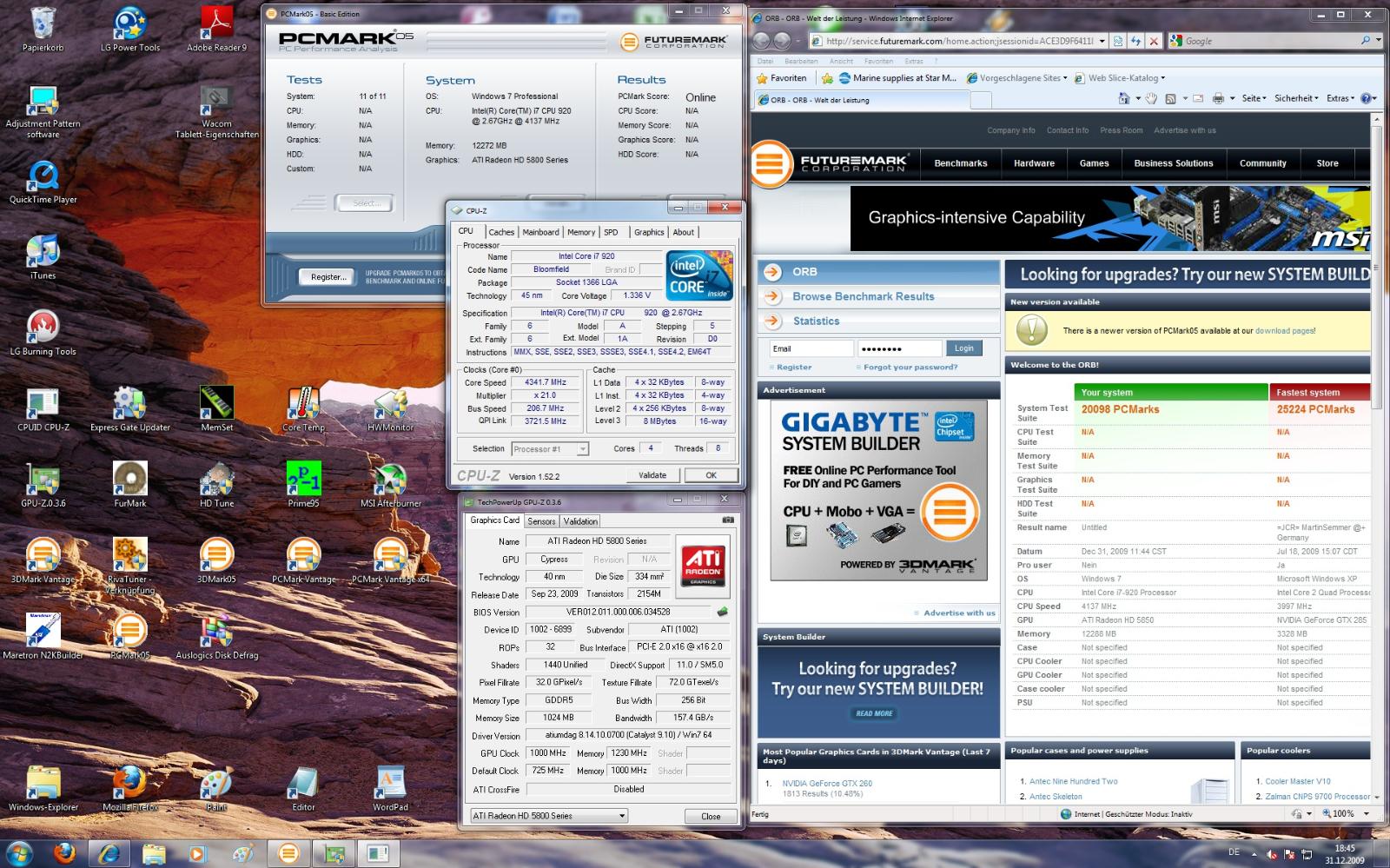
Task: Switch to CPU-Z Mainboard tab
Action: tap(540, 232)
